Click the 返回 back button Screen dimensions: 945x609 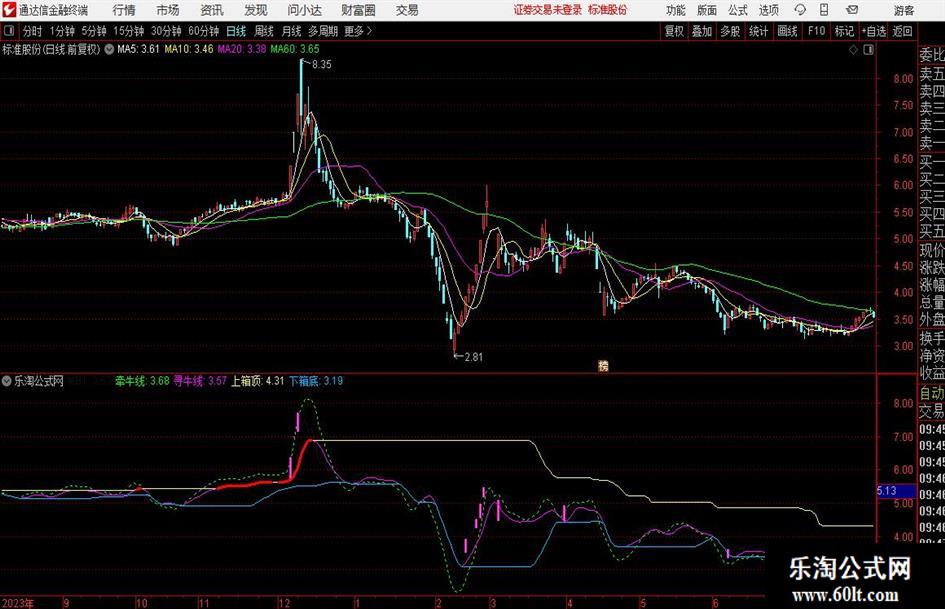902,31
